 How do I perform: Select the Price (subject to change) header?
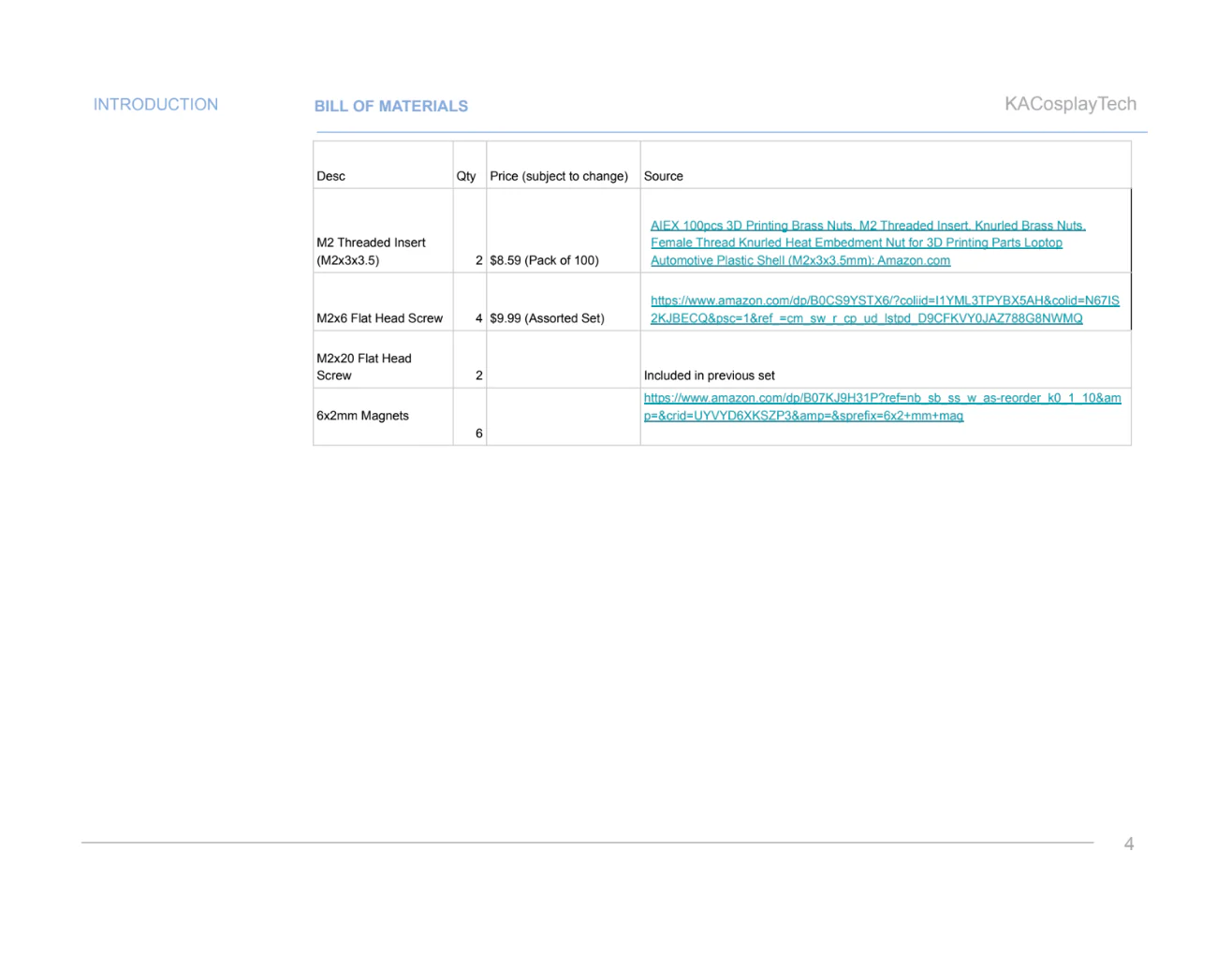tap(563, 166)
